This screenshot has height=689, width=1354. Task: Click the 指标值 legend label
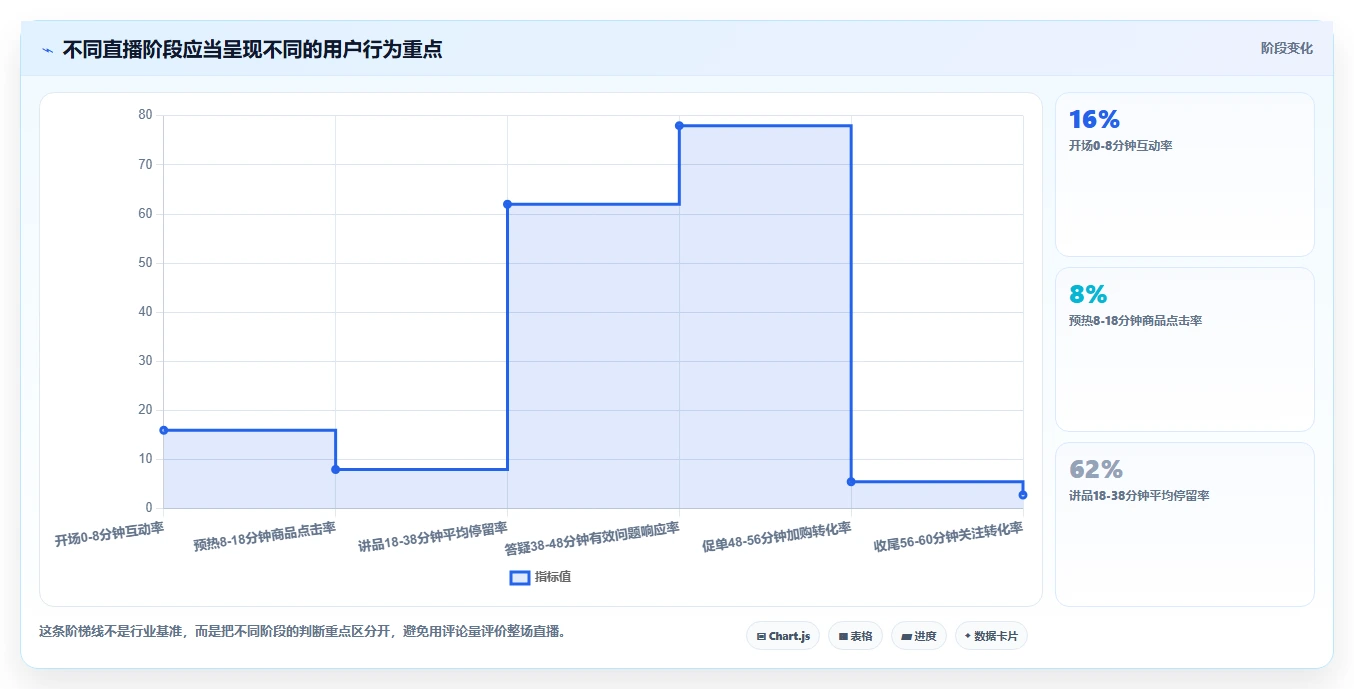click(553, 577)
